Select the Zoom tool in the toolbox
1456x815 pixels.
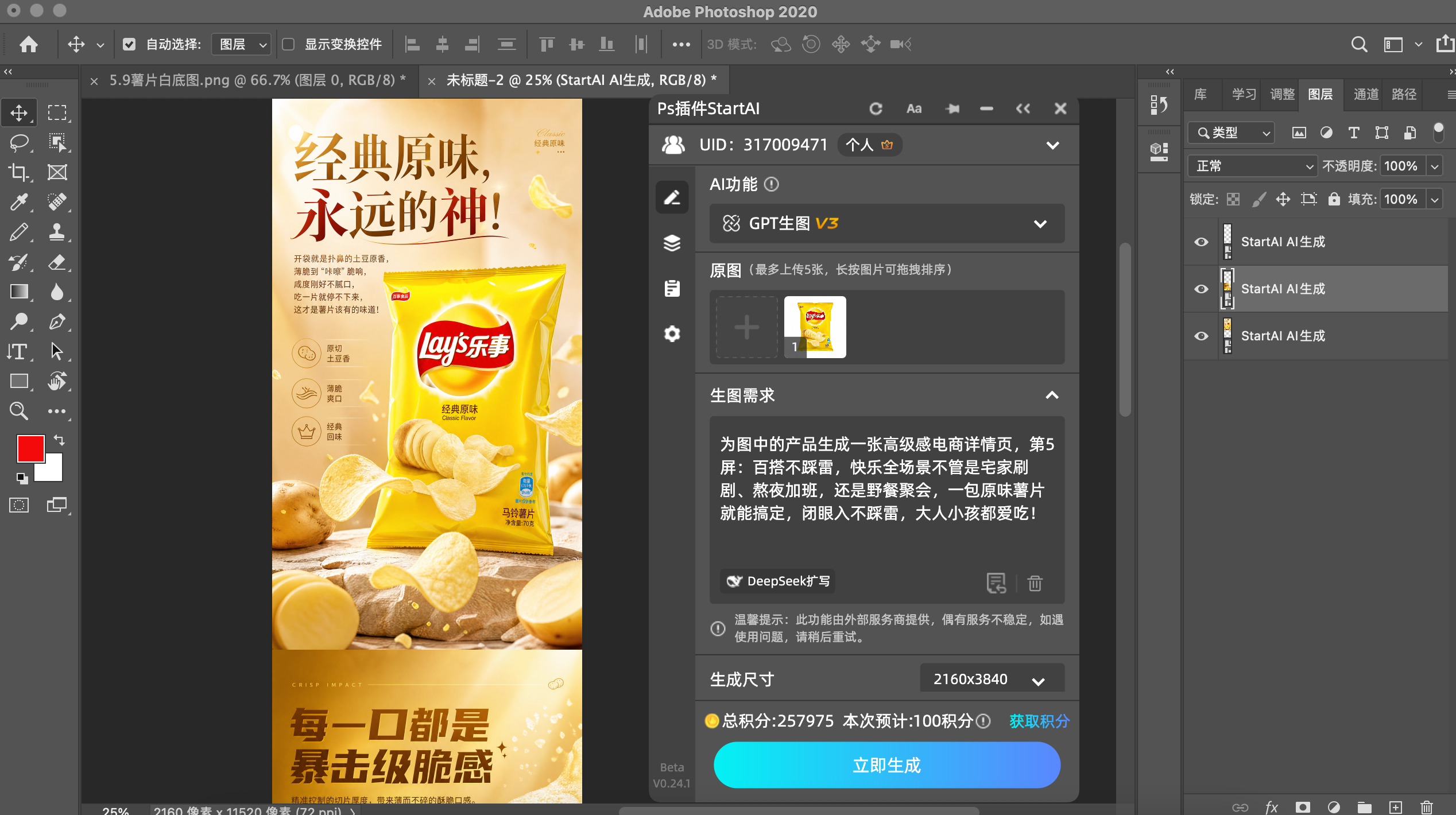click(x=19, y=411)
